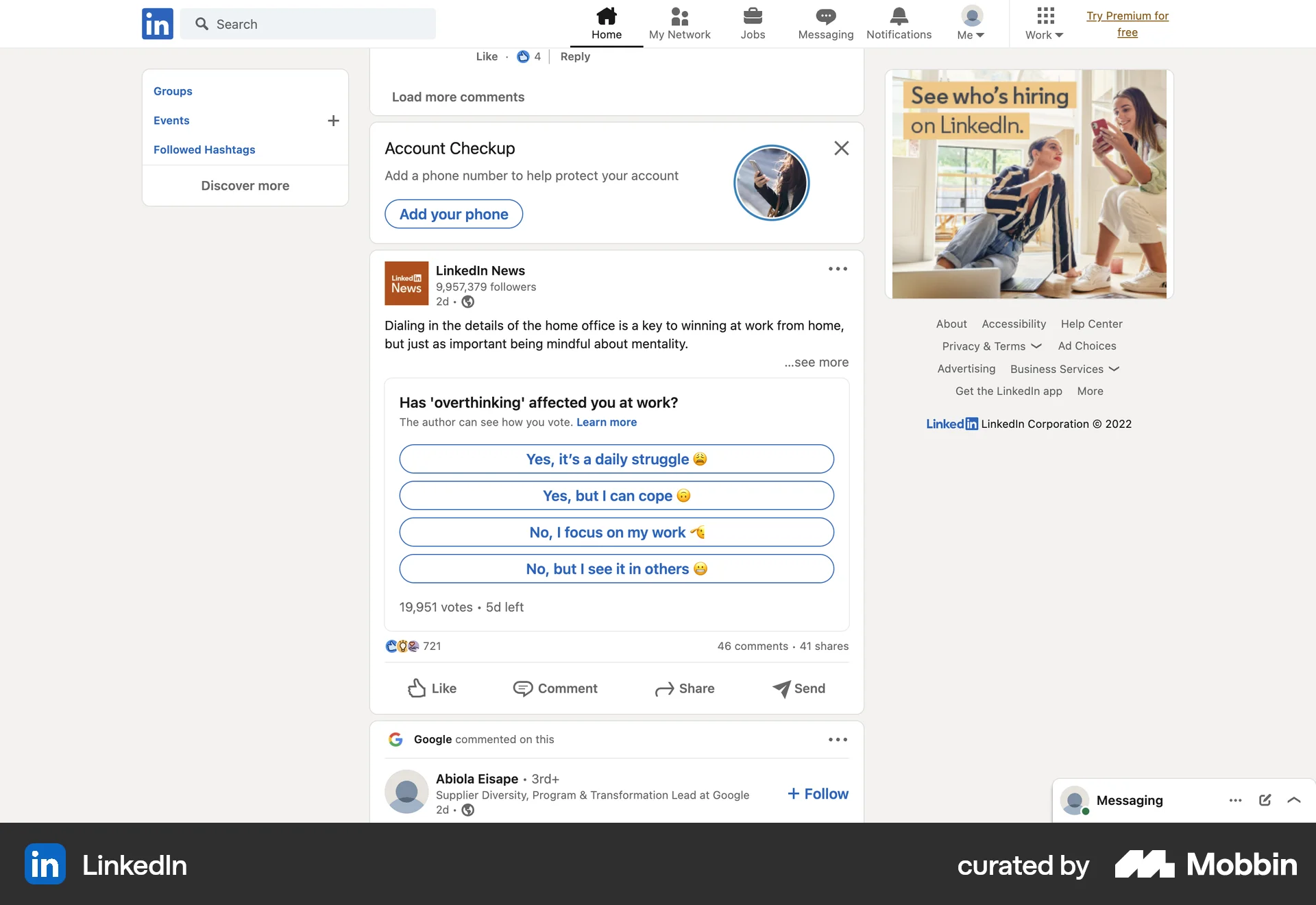Collapse the Messaging panel chevron
This screenshot has width=1316, height=905.
click(1294, 800)
